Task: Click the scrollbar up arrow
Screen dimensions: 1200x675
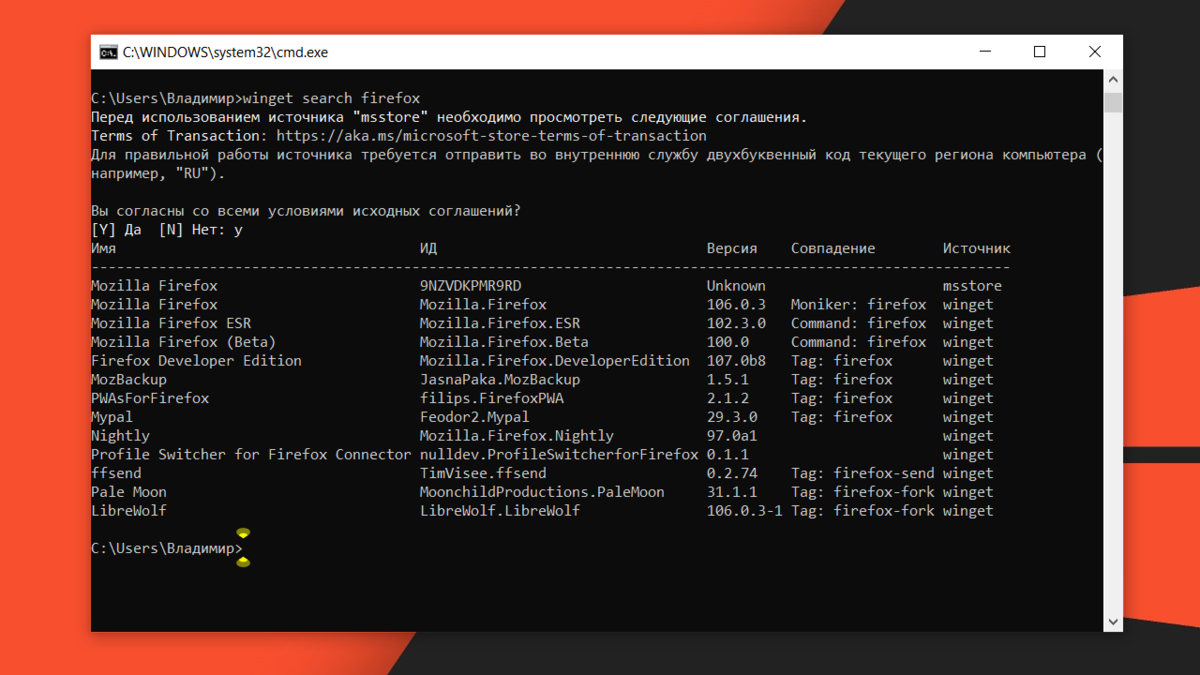Action: click(1113, 79)
